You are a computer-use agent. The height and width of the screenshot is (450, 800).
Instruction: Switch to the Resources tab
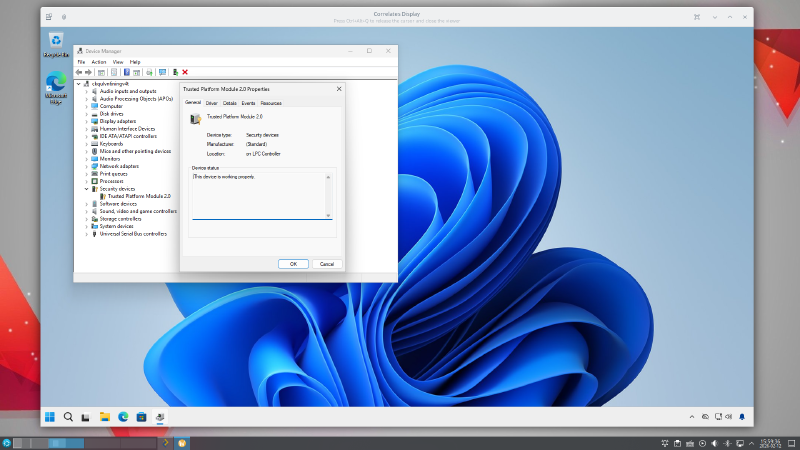pyautogui.click(x=271, y=103)
